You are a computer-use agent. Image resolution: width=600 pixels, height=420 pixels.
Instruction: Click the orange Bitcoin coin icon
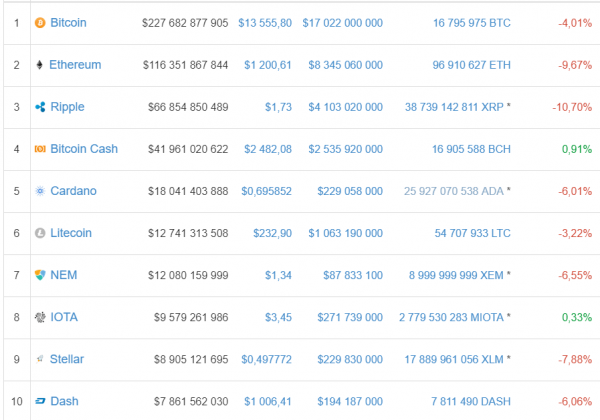click(x=40, y=23)
